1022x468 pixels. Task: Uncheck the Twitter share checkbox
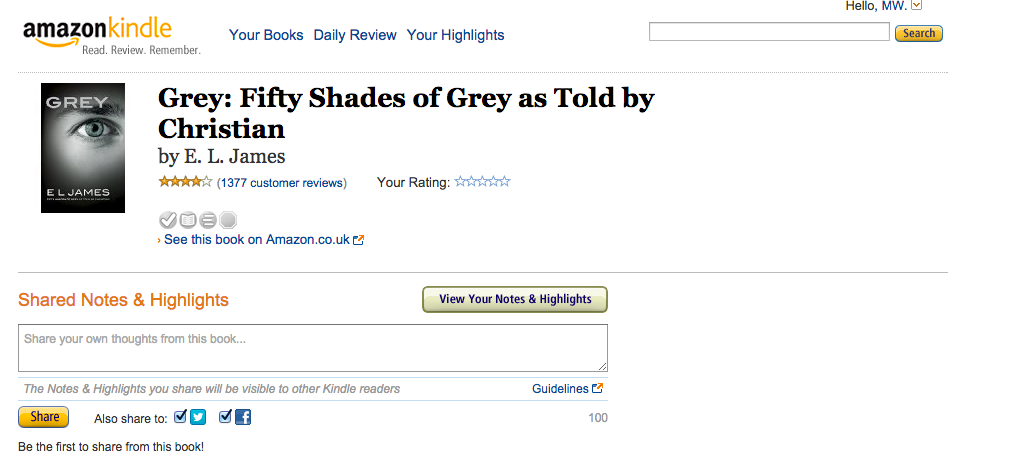pos(181,416)
